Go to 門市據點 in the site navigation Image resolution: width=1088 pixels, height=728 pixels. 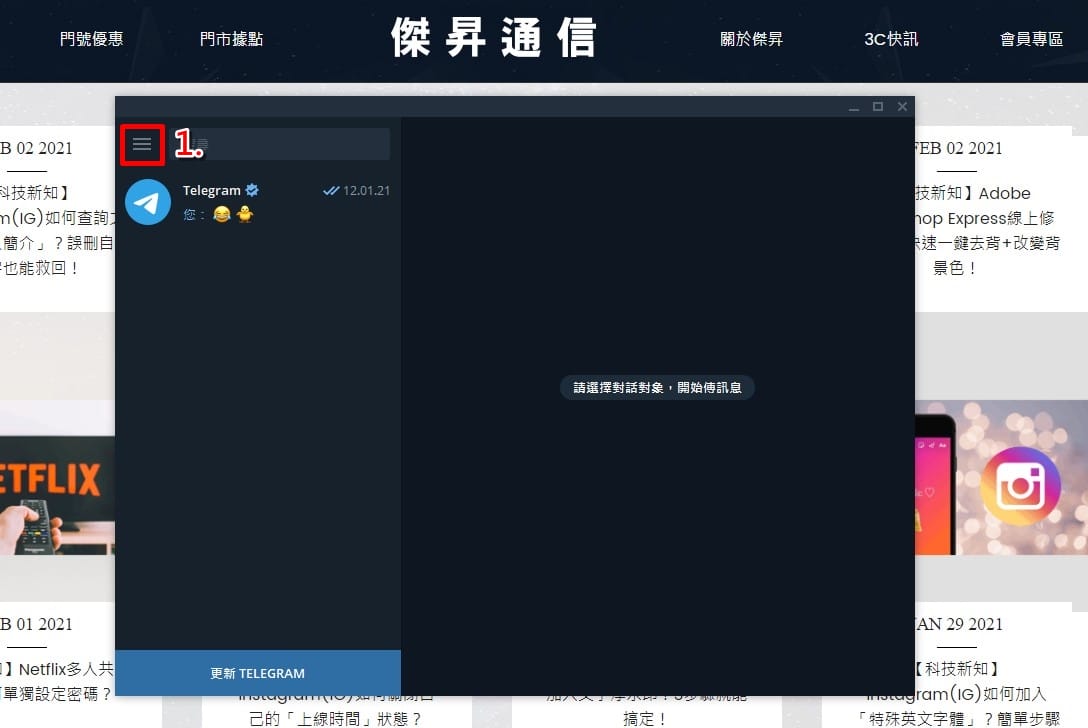click(x=231, y=39)
